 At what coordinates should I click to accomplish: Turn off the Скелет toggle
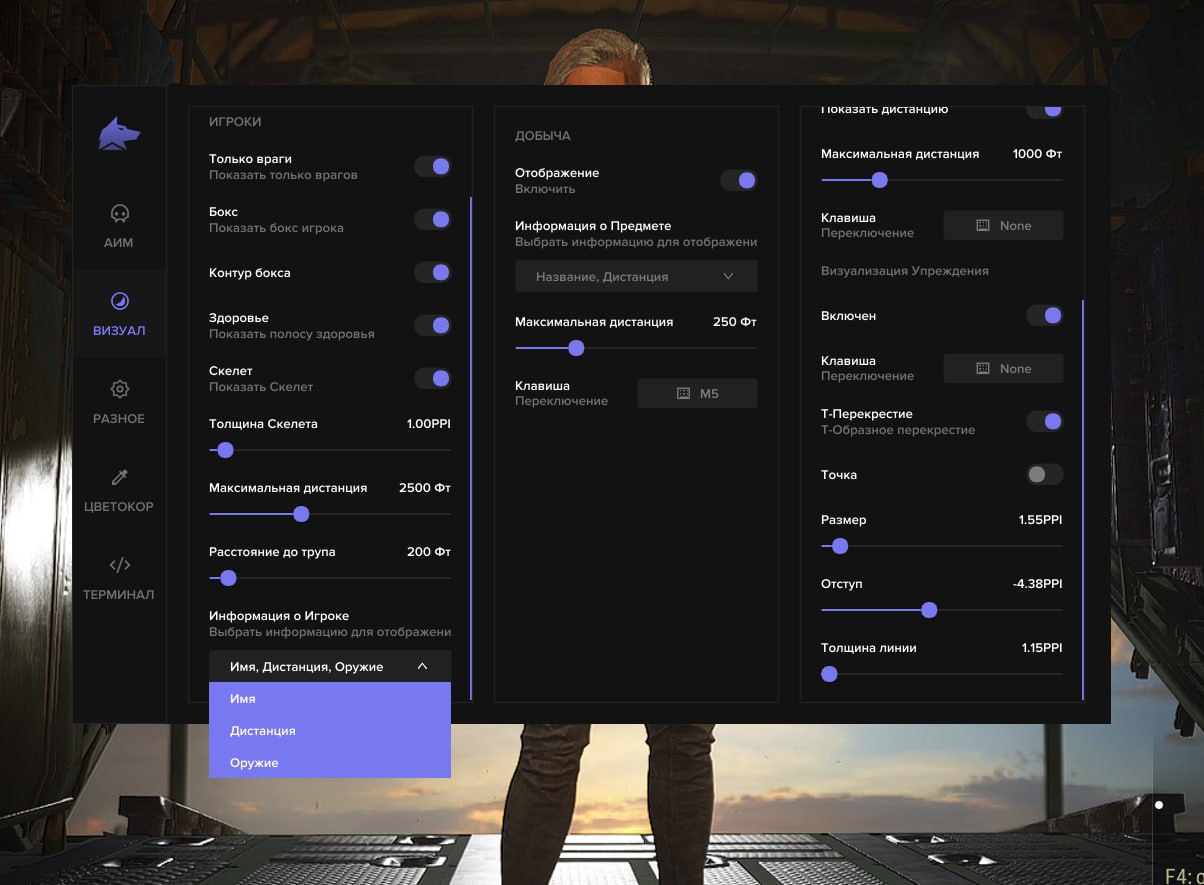[433, 378]
